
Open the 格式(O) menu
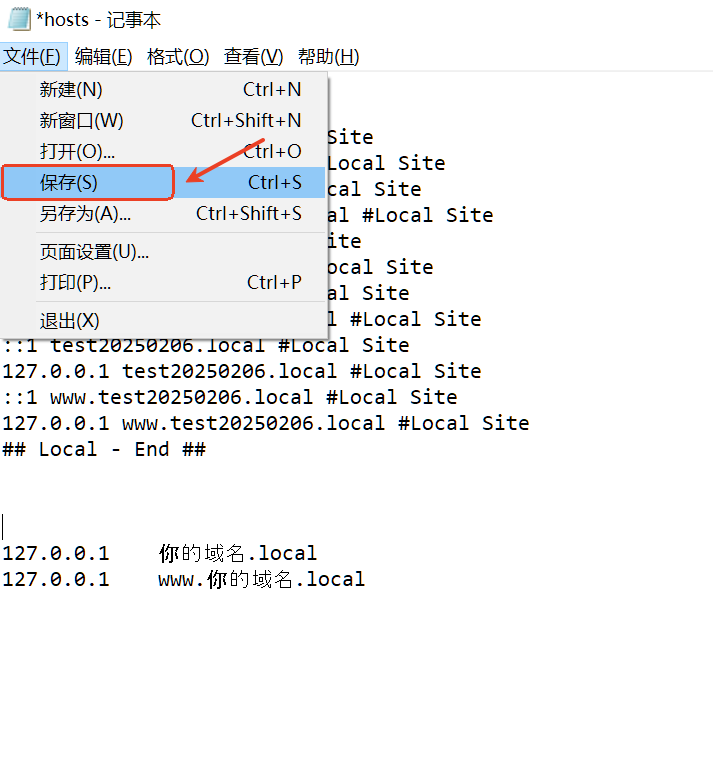click(x=178, y=57)
